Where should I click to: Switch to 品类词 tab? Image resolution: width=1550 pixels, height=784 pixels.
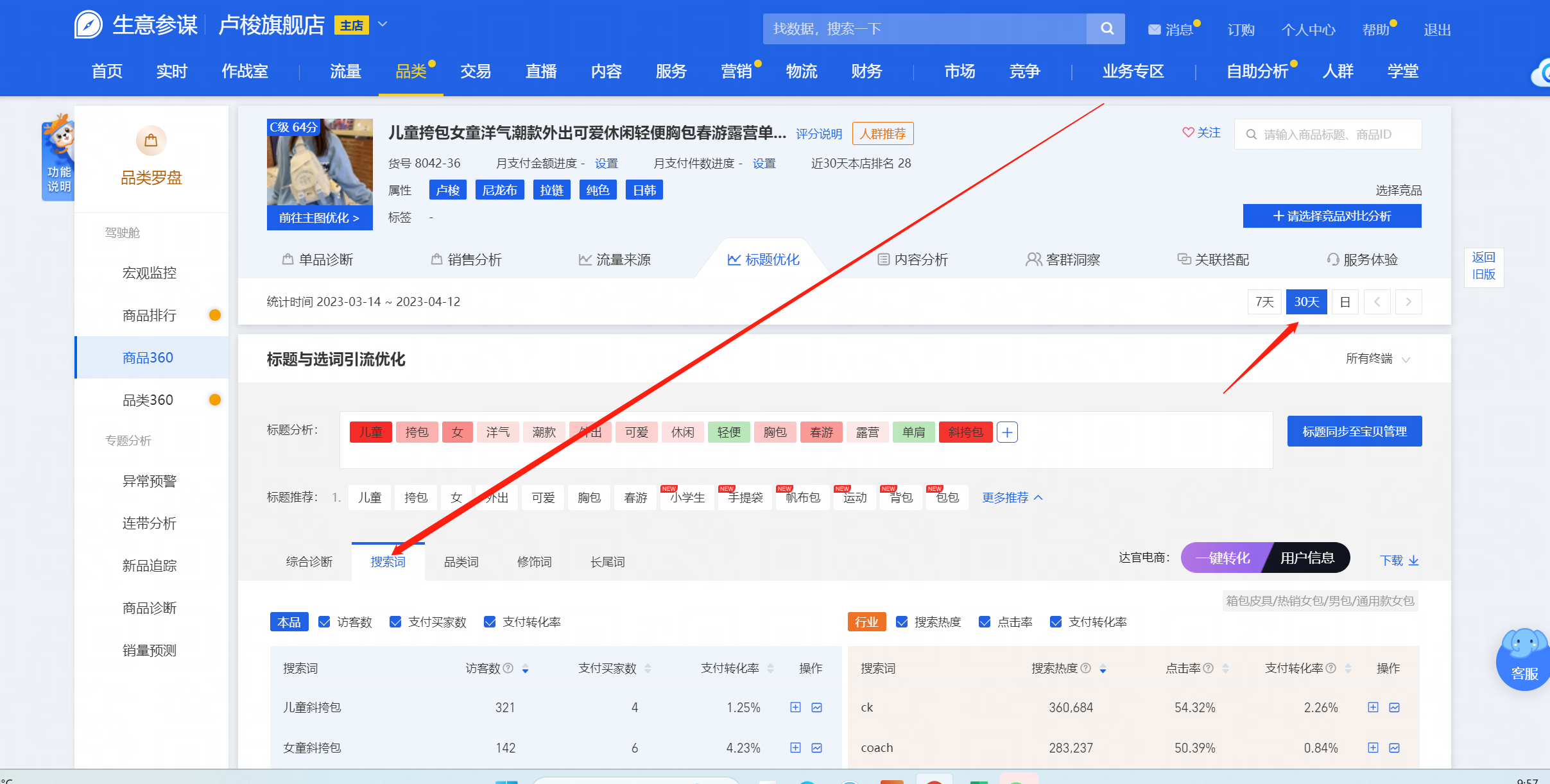coord(461,562)
